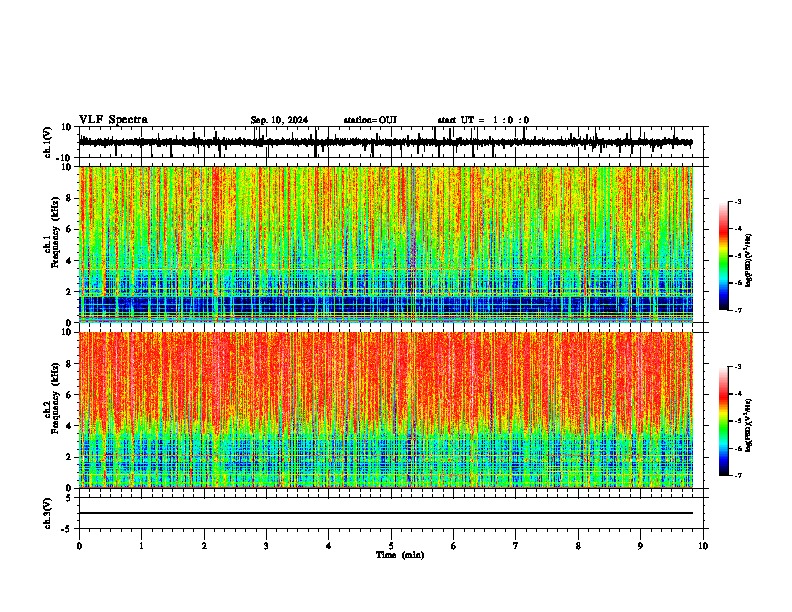Click the time axis tick label "1"
Viewport: 792px width, 612px height.
(x=142, y=546)
